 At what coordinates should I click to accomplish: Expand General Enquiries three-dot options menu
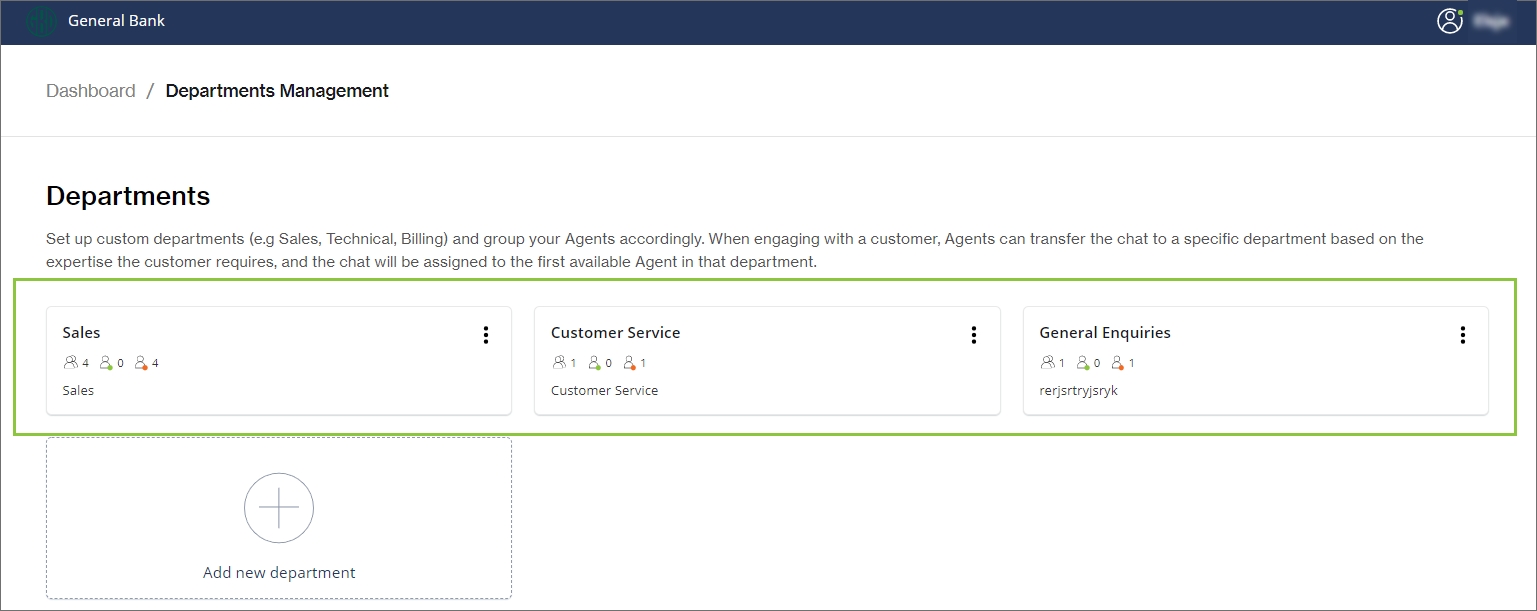tap(1462, 335)
